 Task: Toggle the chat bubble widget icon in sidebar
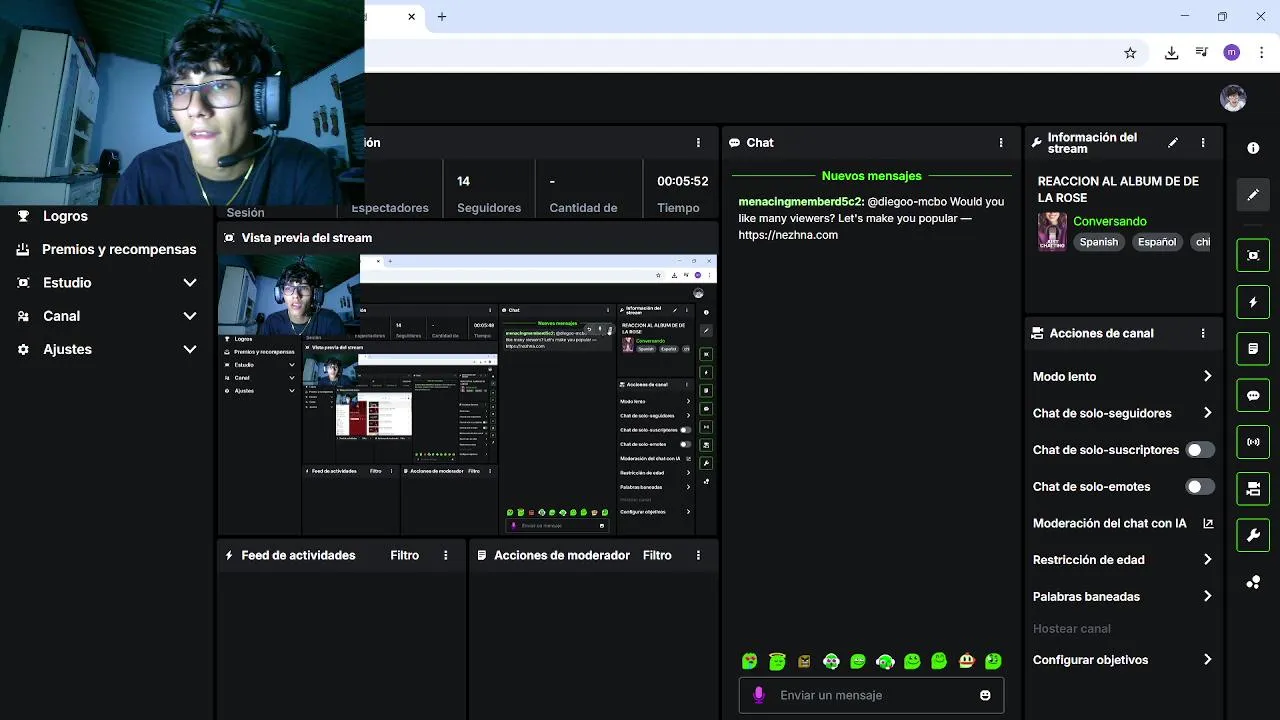(x=1253, y=395)
